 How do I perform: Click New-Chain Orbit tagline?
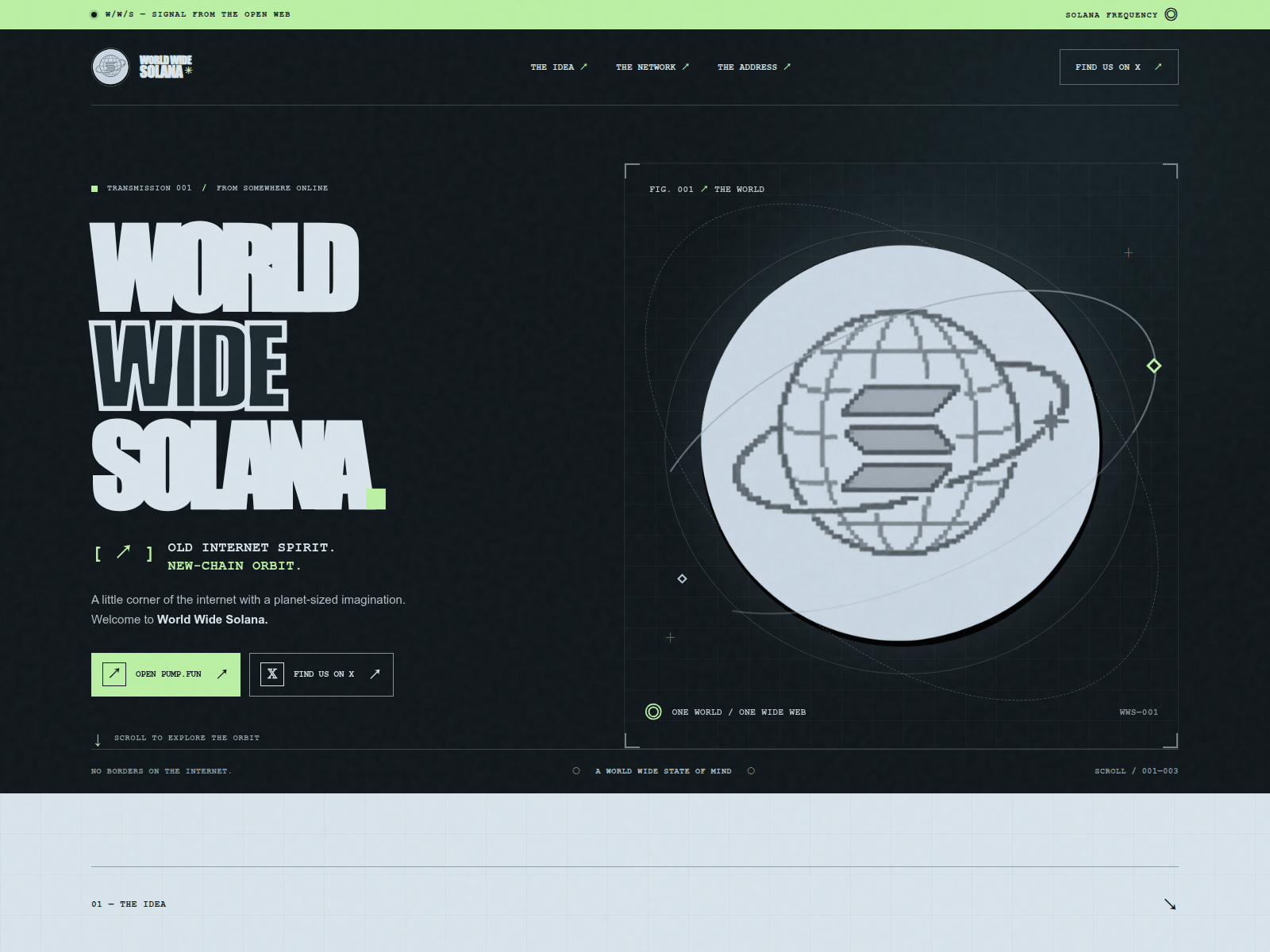tap(235, 566)
